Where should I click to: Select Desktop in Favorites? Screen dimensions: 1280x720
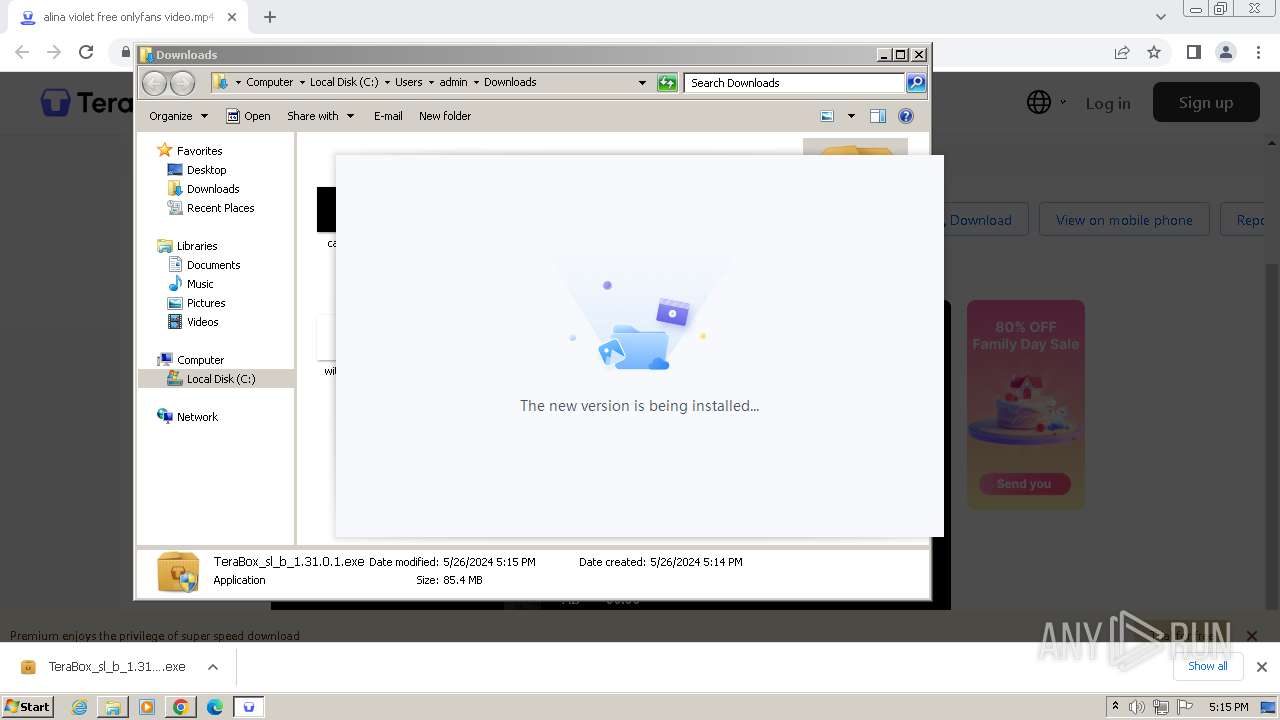pos(206,170)
